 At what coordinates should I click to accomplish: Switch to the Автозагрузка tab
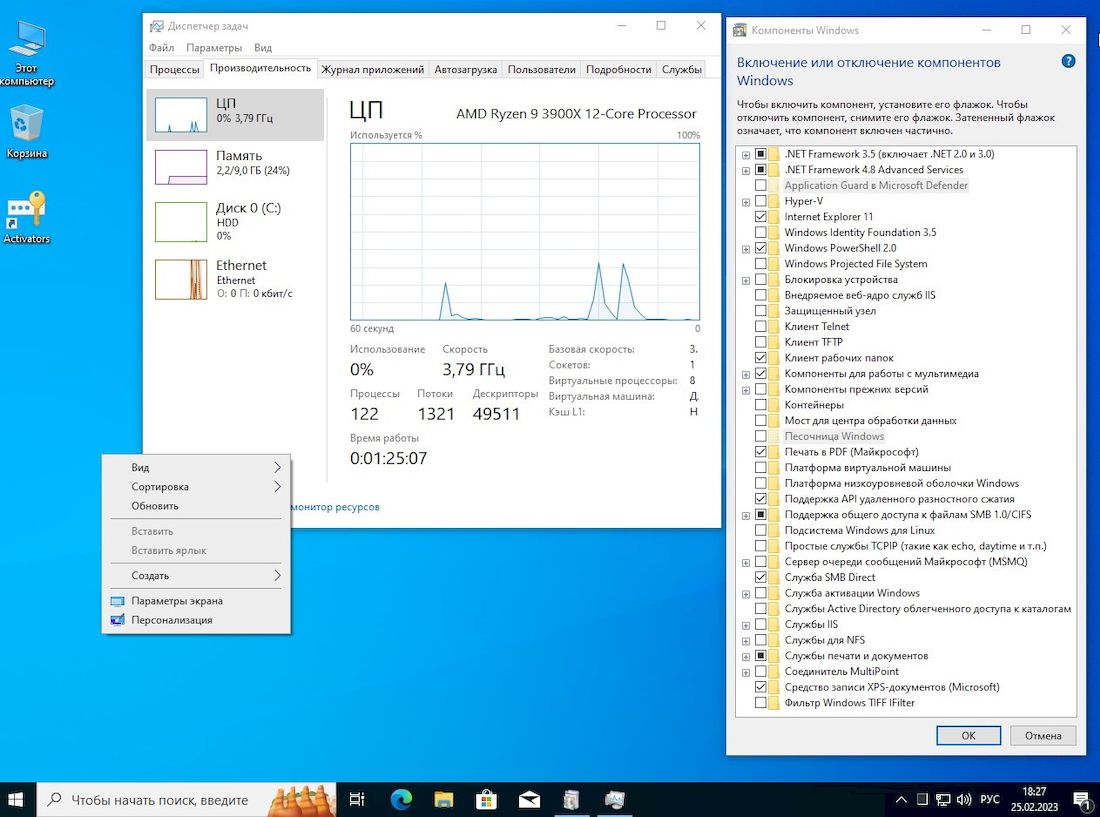coord(466,69)
